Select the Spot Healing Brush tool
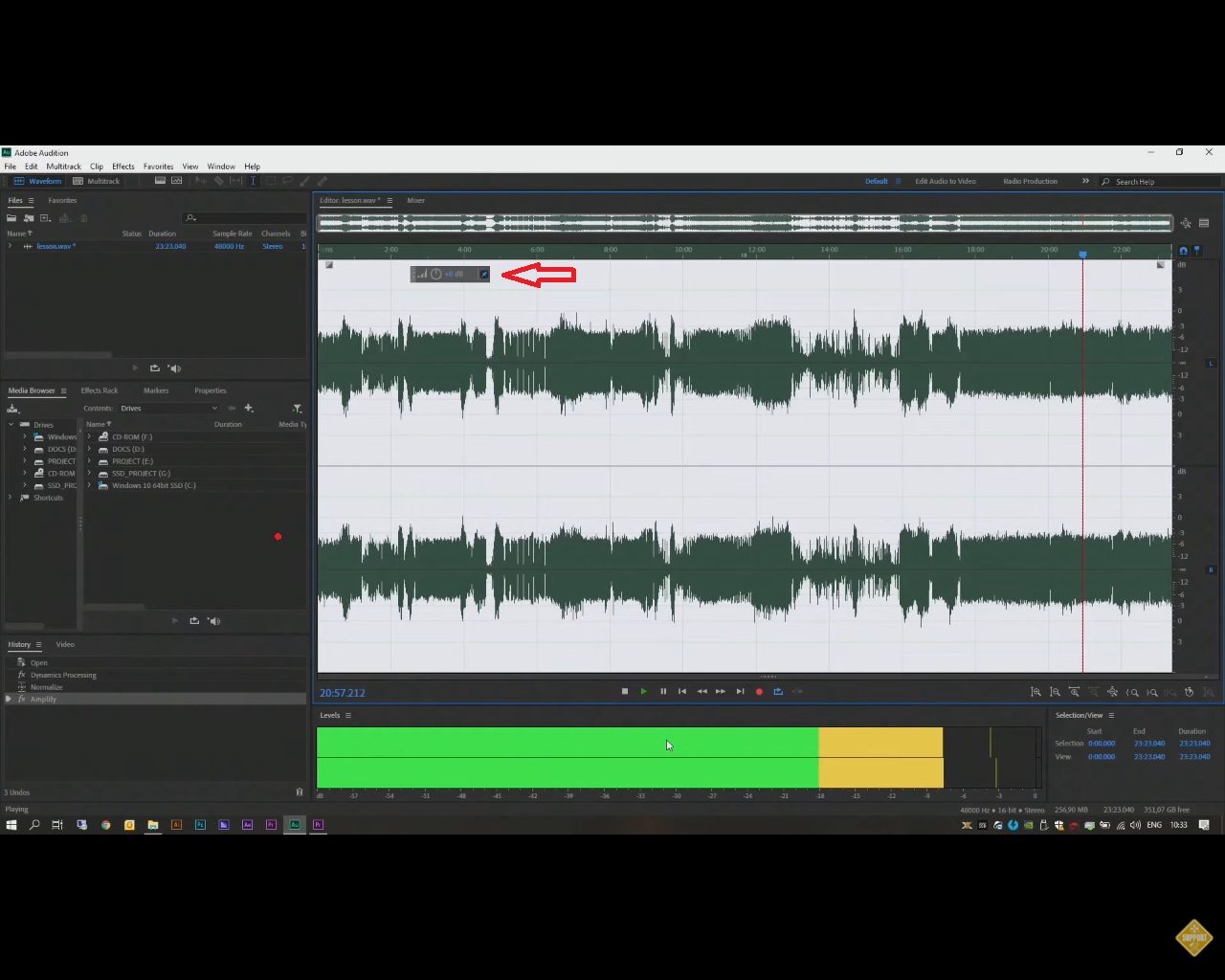The height and width of the screenshot is (980, 1225). pyautogui.click(x=322, y=181)
